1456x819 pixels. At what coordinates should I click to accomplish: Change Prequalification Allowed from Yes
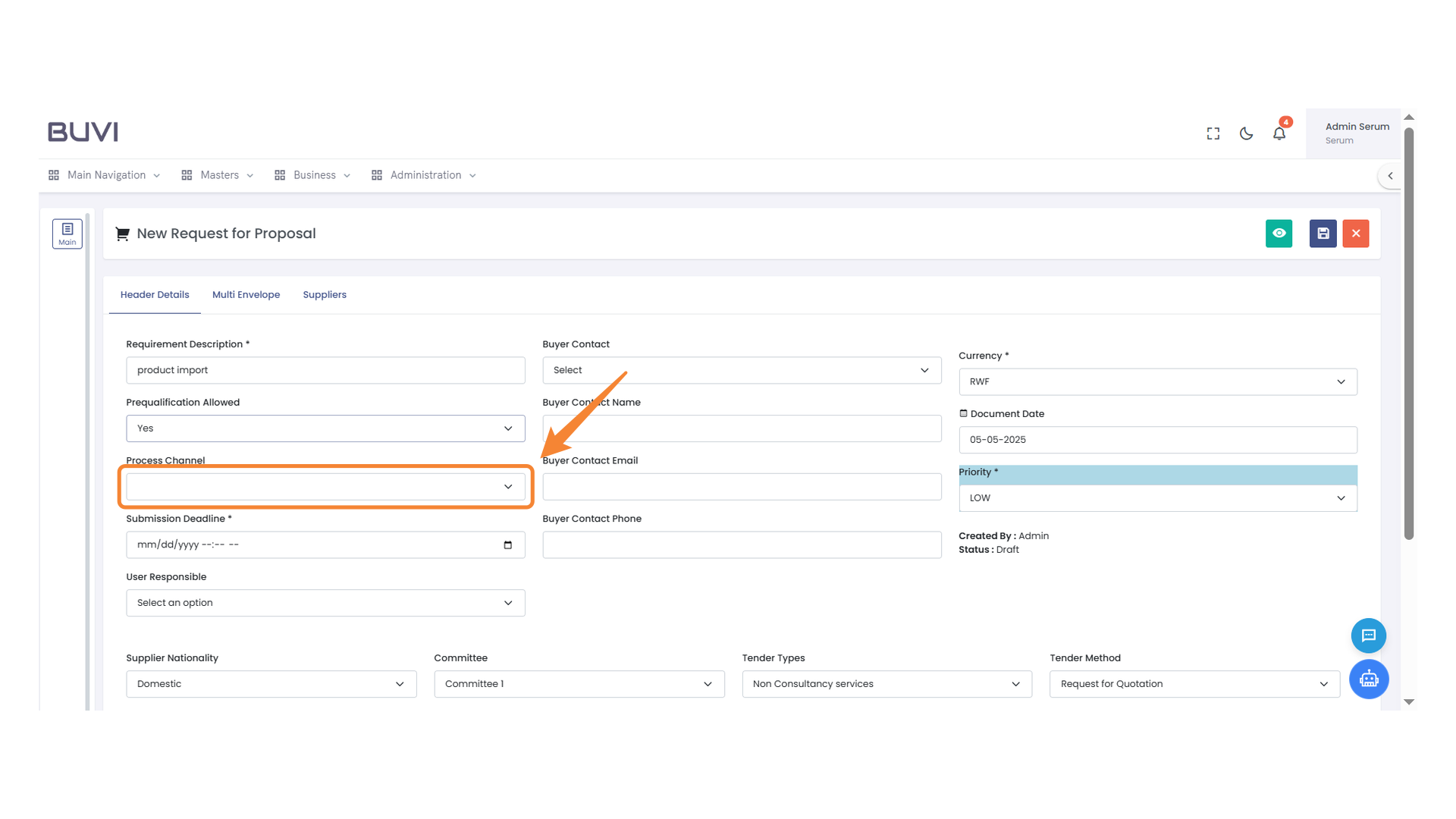(325, 428)
